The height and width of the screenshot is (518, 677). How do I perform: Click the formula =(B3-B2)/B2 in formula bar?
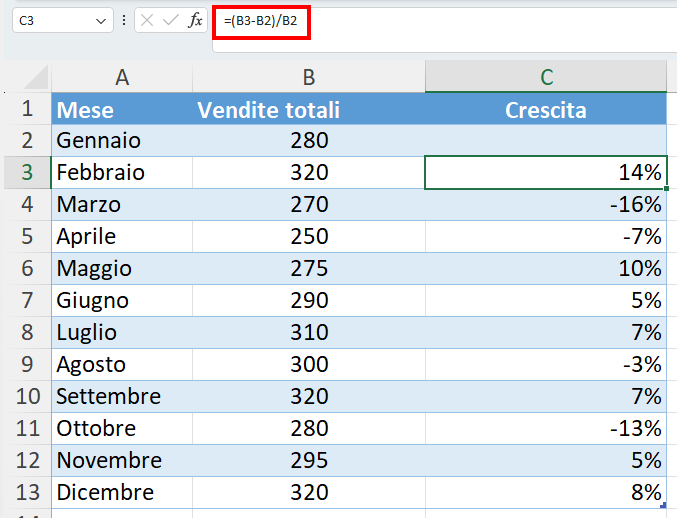pyautogui.click(x=261, y=21)
